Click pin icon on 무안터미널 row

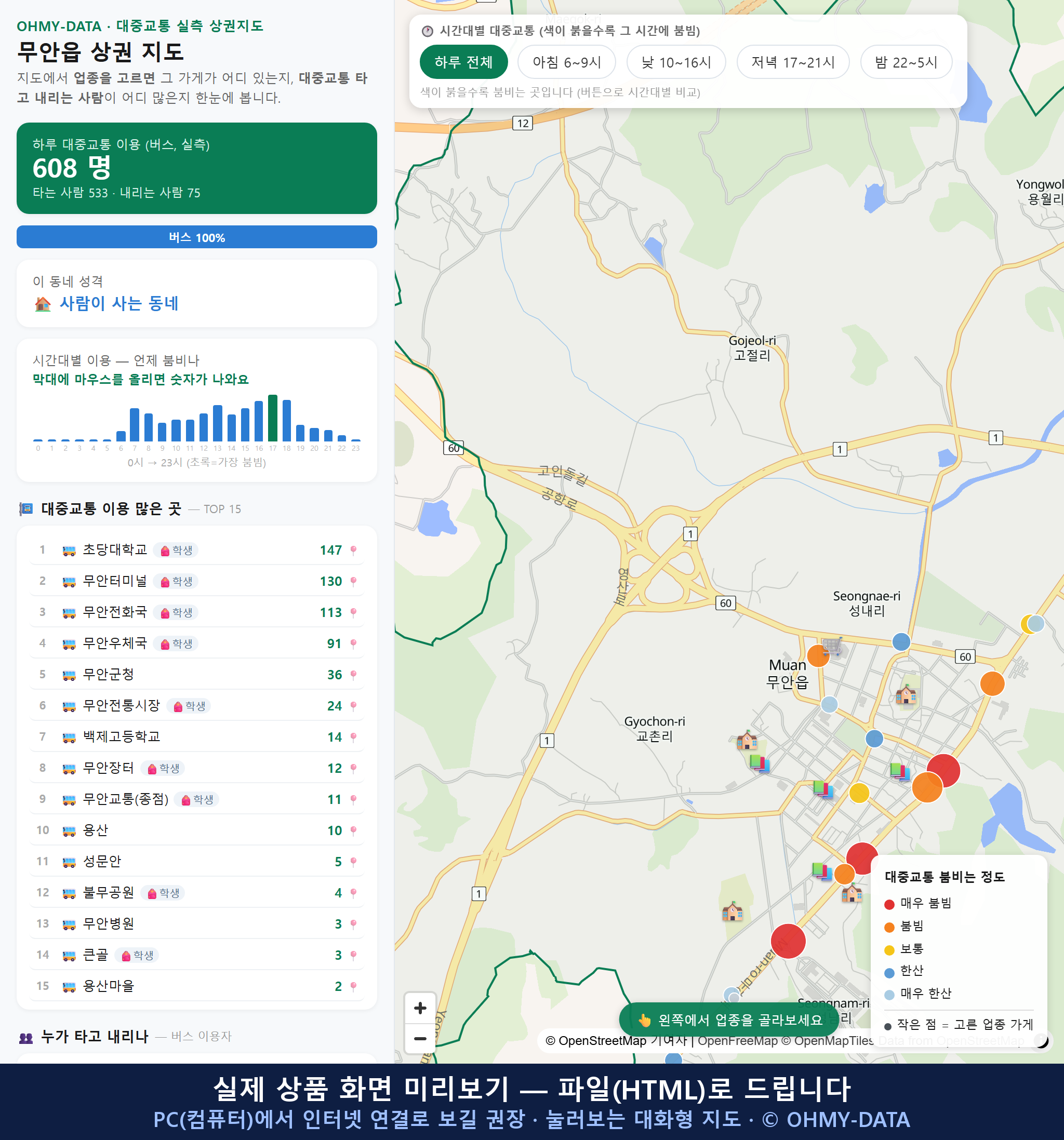(353, 582)
